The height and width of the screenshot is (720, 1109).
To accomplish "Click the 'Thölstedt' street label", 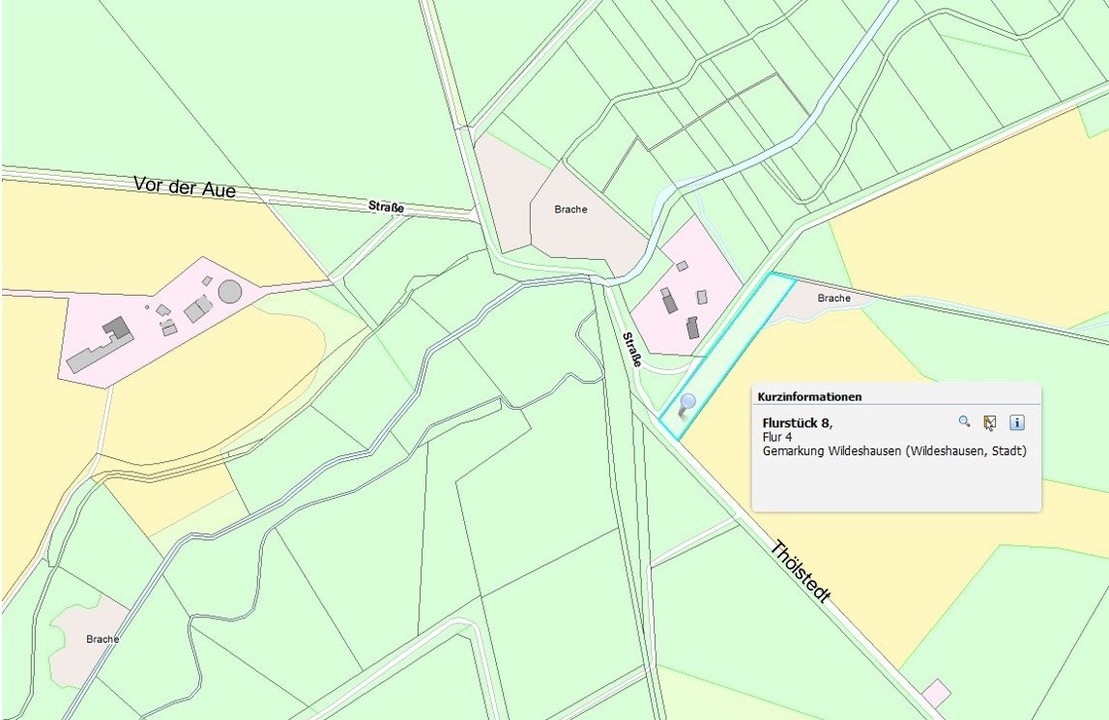I will click(x=800, y=571).
